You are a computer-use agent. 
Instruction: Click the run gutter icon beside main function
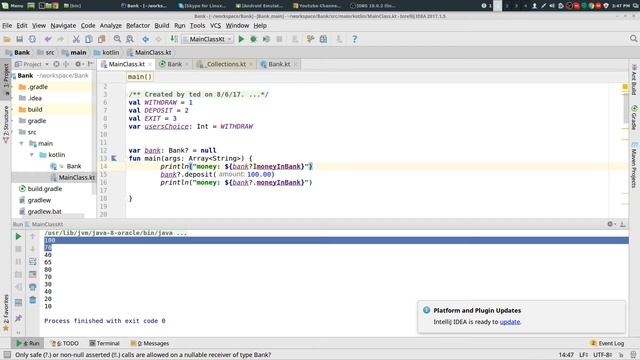click(x=114, y=158)
